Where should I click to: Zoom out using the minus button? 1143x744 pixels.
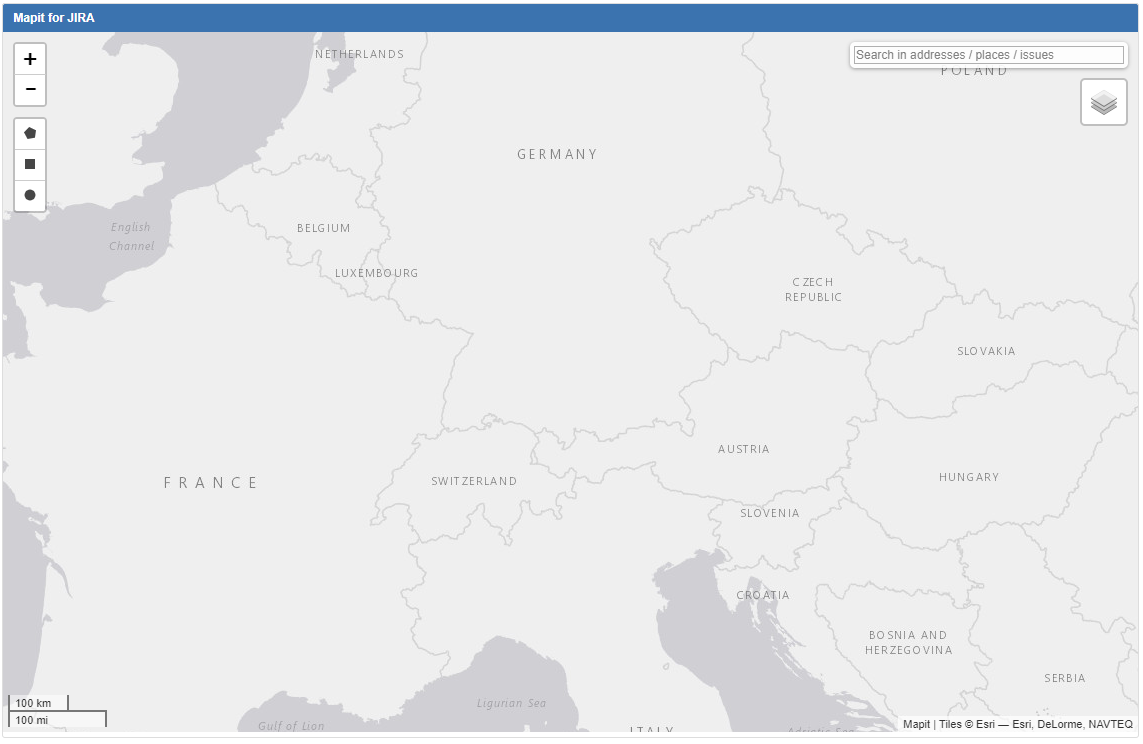click(30, 90)
